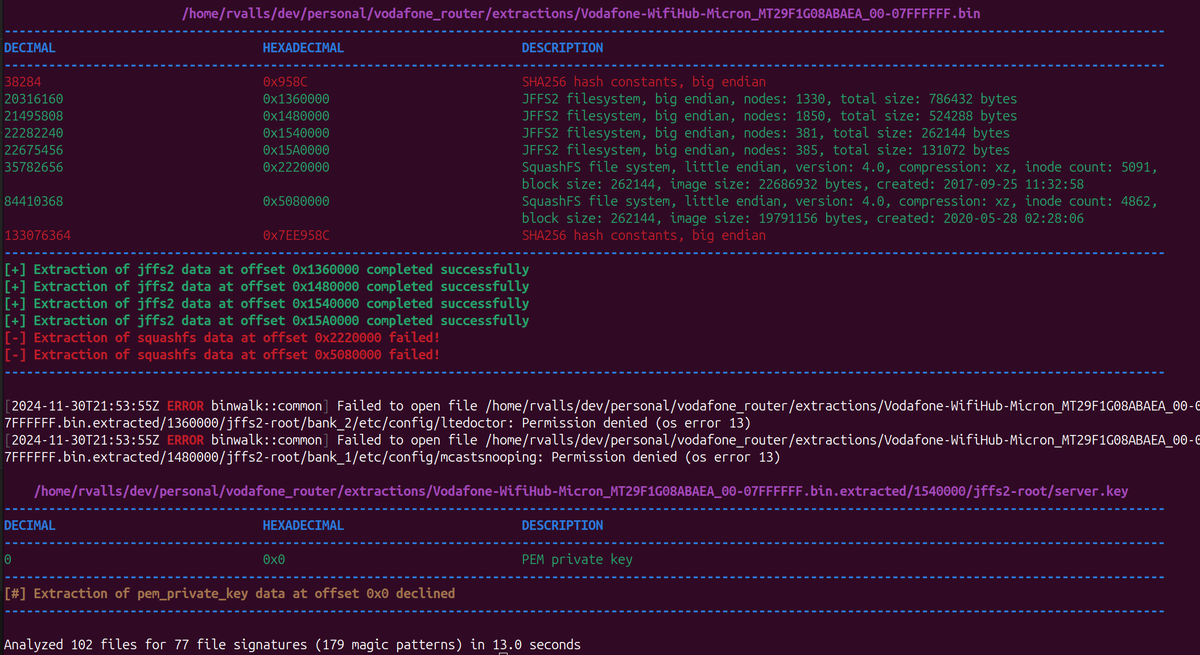Click jffs2 extraction success line for 0x1480000
The image size is (1200, 655).
point(267,286)
